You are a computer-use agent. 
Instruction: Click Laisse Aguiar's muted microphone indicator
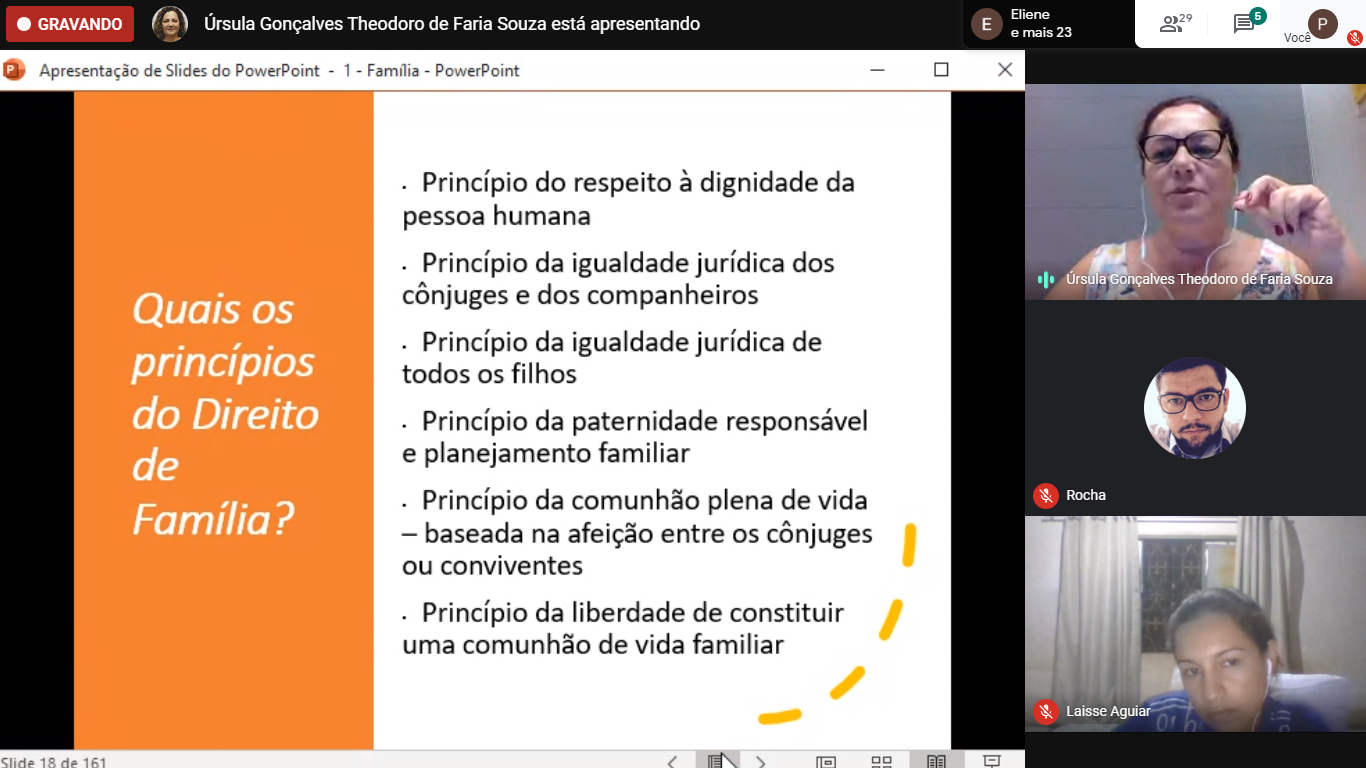[x=1046, y=711]
